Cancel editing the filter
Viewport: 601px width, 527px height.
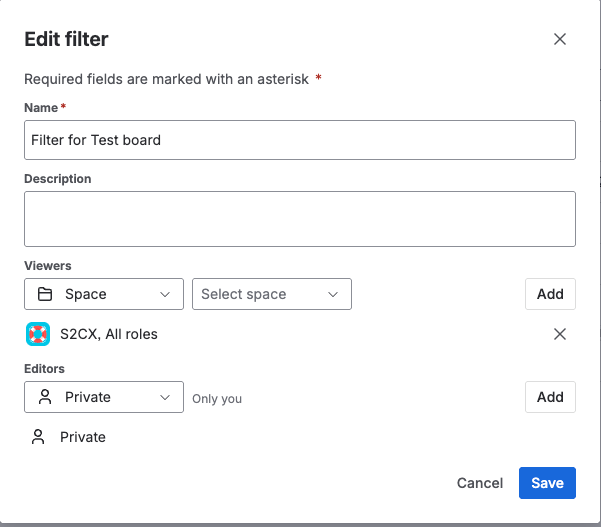(x=480, y=483)
